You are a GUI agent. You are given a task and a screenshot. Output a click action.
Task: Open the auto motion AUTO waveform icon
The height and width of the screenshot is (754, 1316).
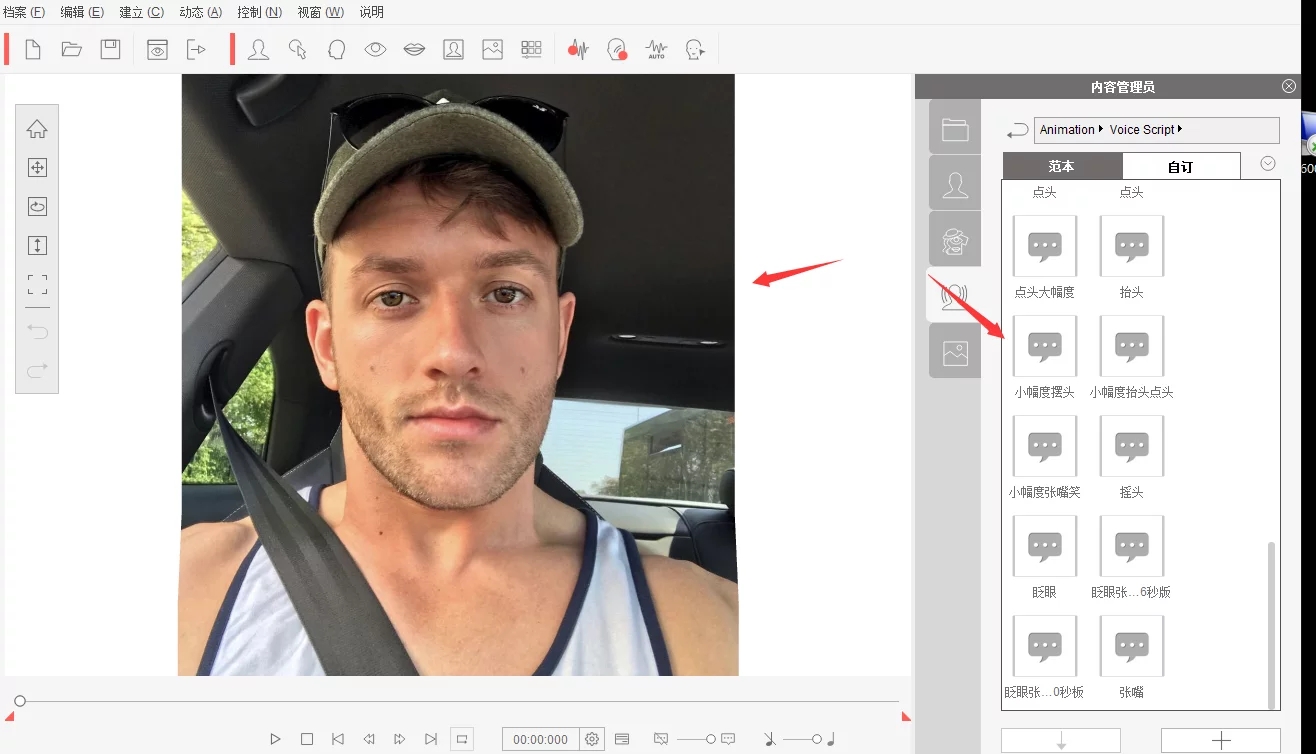pyautogui.click(x=656, y=49)
